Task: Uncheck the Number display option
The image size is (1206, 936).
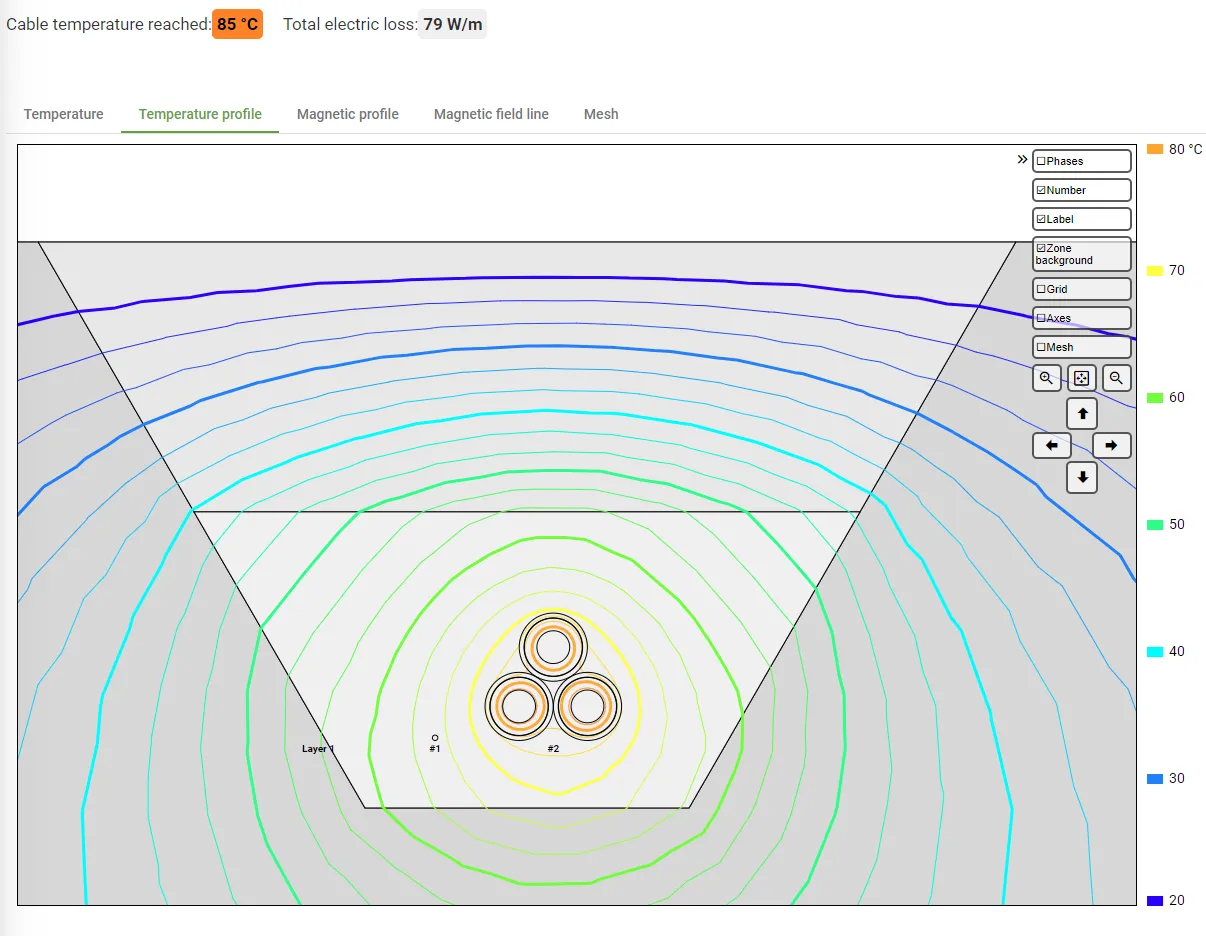Action: 1041,190
